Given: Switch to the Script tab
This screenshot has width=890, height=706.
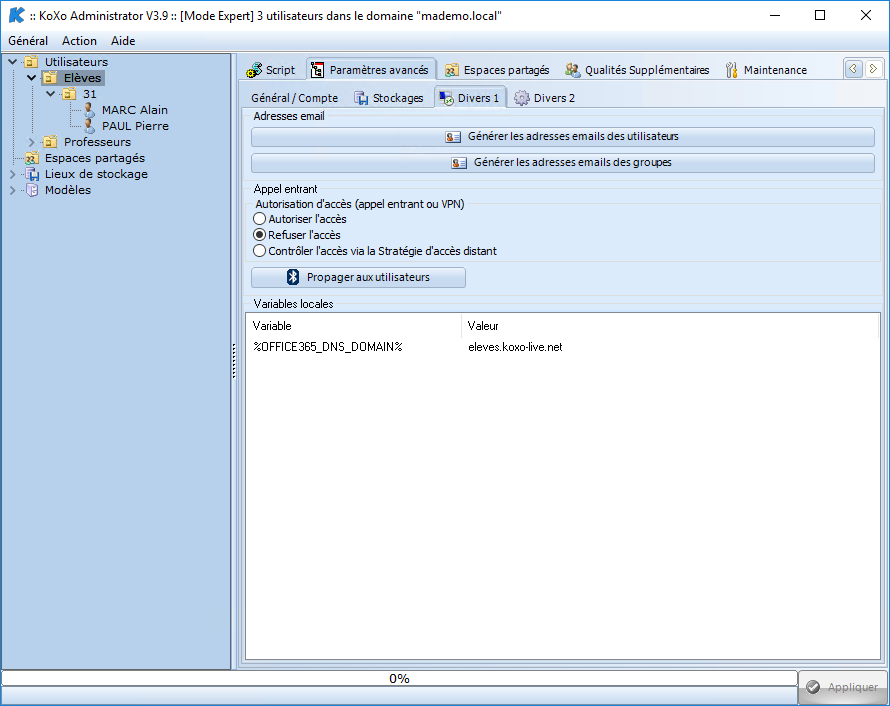Looking at the screenshot, I should pos(271,70).
